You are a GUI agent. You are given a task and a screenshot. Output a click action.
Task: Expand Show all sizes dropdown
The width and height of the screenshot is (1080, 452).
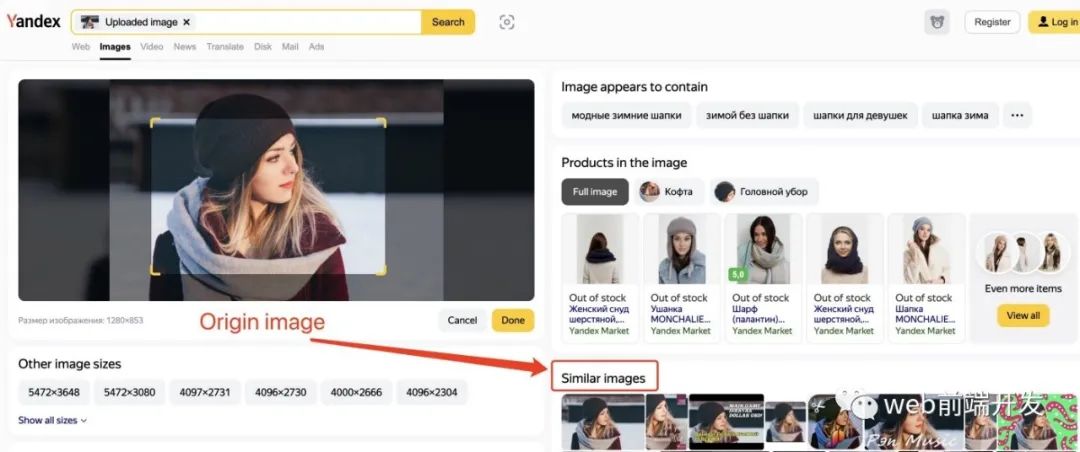coord(53,420)
